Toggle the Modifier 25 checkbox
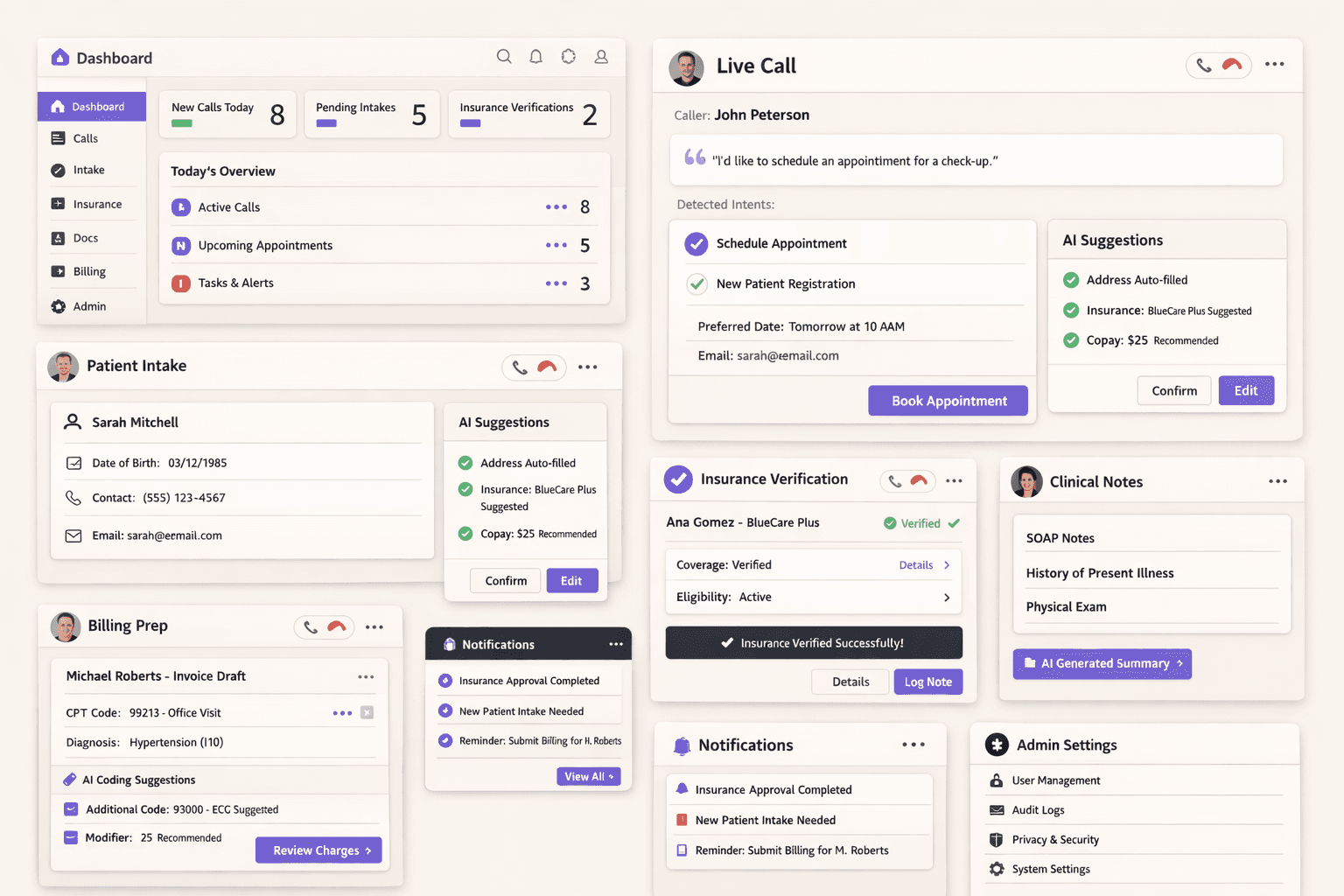The width and height of the screenshot is (1344, 896). coord(71,837)
